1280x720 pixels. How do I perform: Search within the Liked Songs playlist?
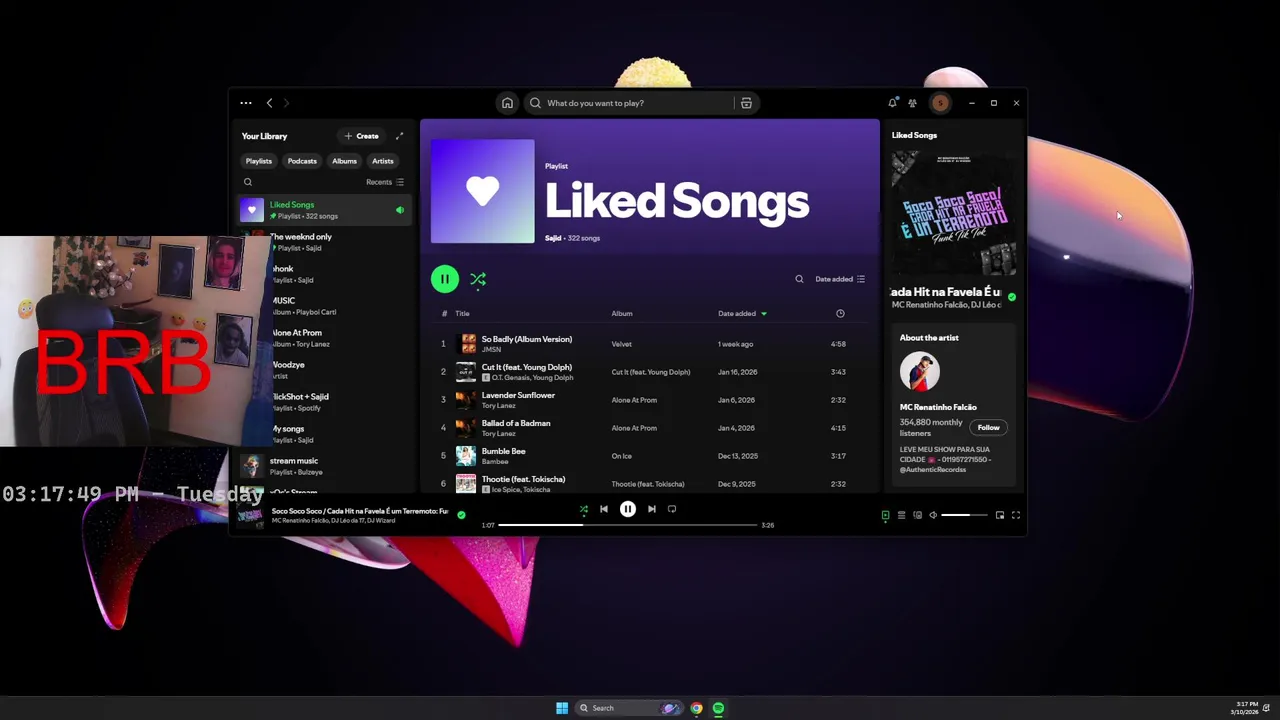(x=799, y=279)
